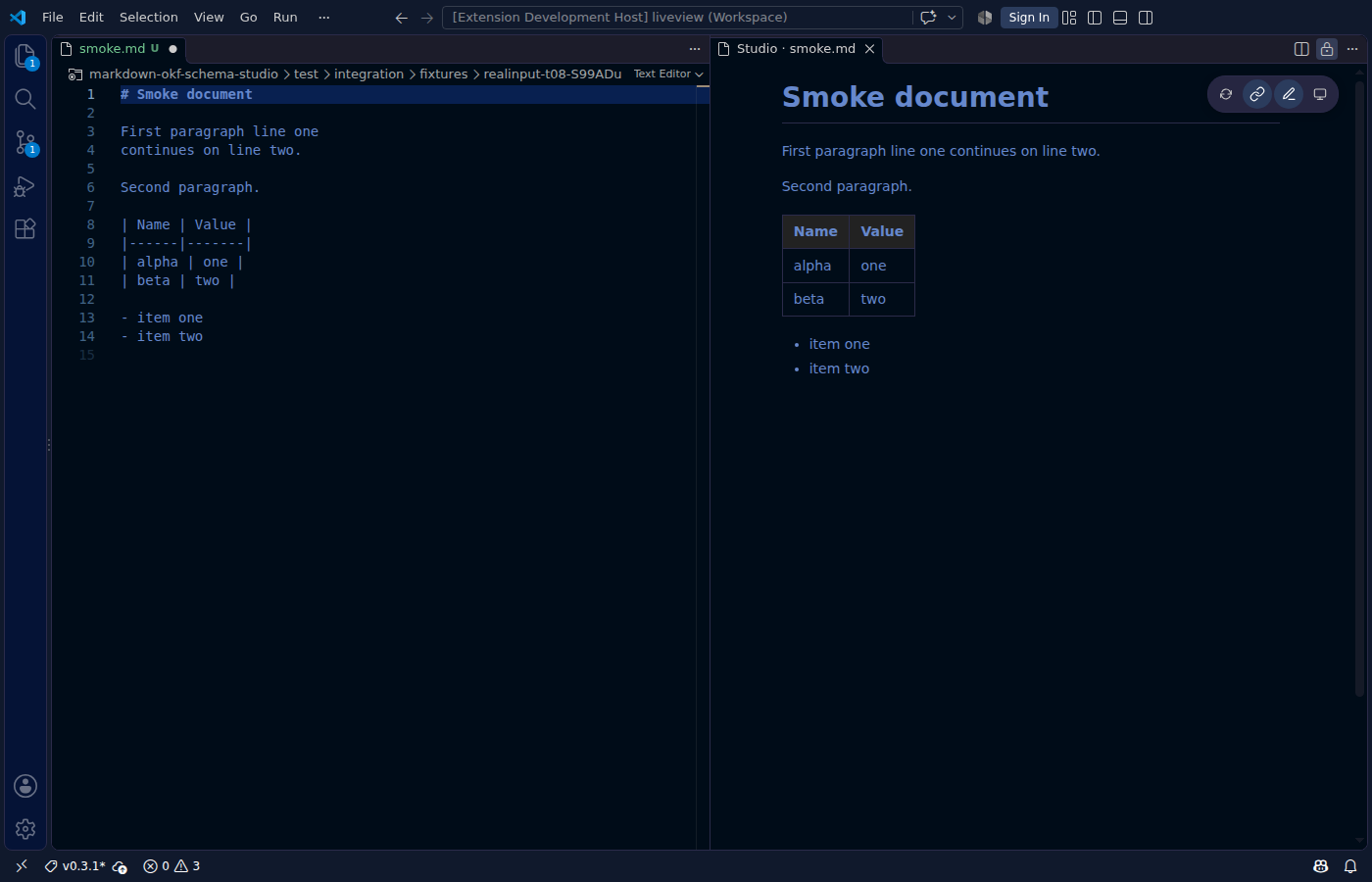1372x882 pixels.
Task: Click the command center search box
Action: click(x=678, y=18)
